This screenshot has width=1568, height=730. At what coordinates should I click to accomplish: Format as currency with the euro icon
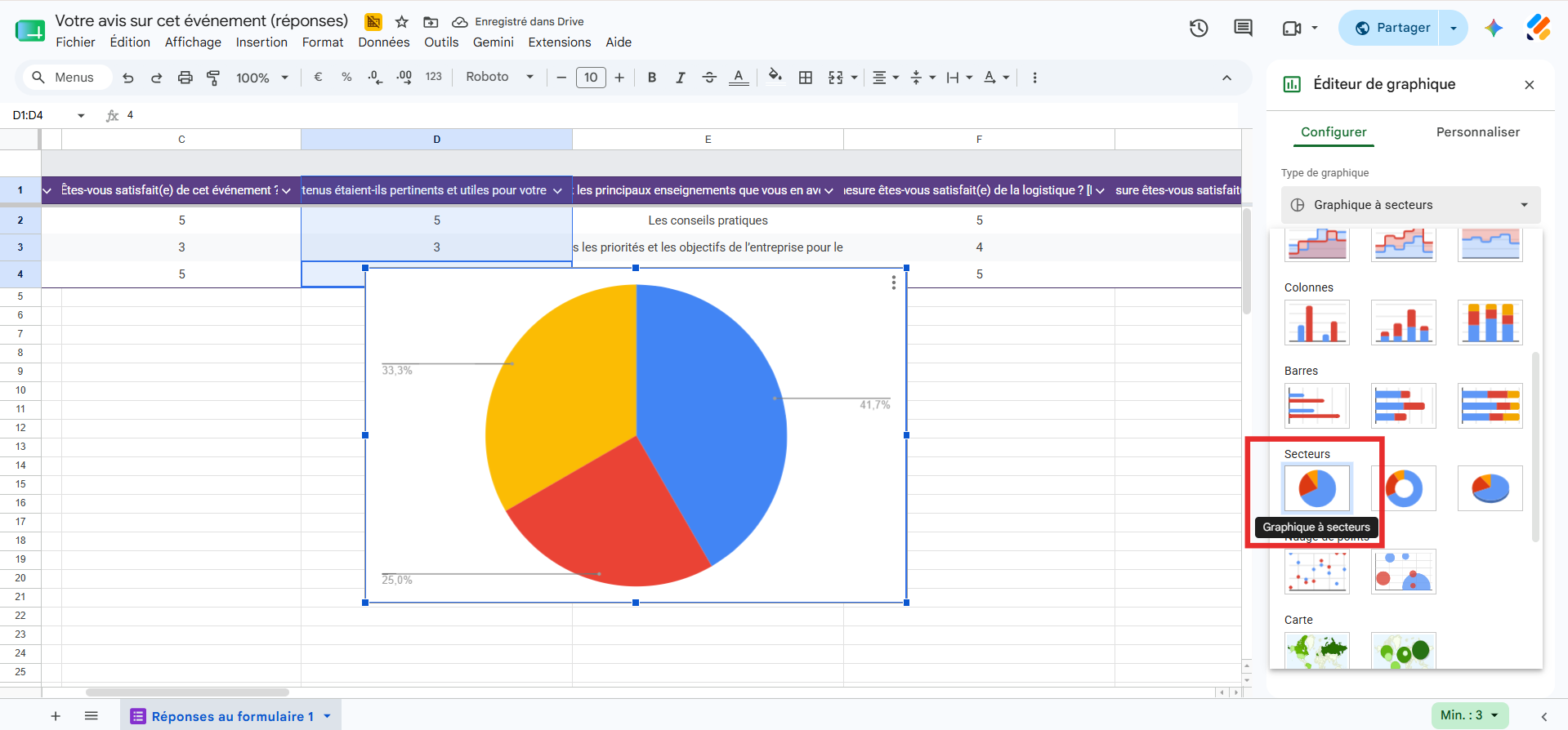(318, 77)
